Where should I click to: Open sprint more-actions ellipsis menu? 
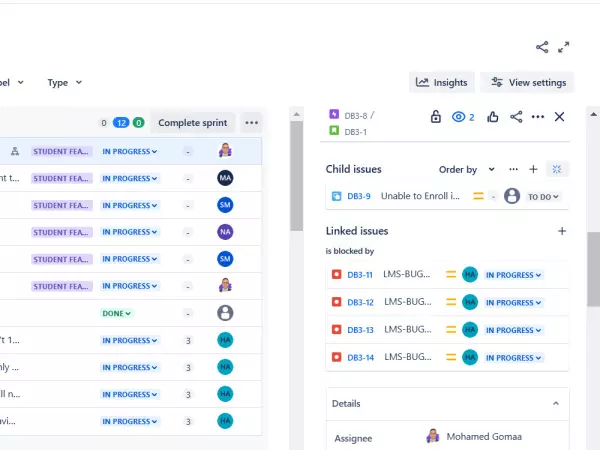point(251,123)
